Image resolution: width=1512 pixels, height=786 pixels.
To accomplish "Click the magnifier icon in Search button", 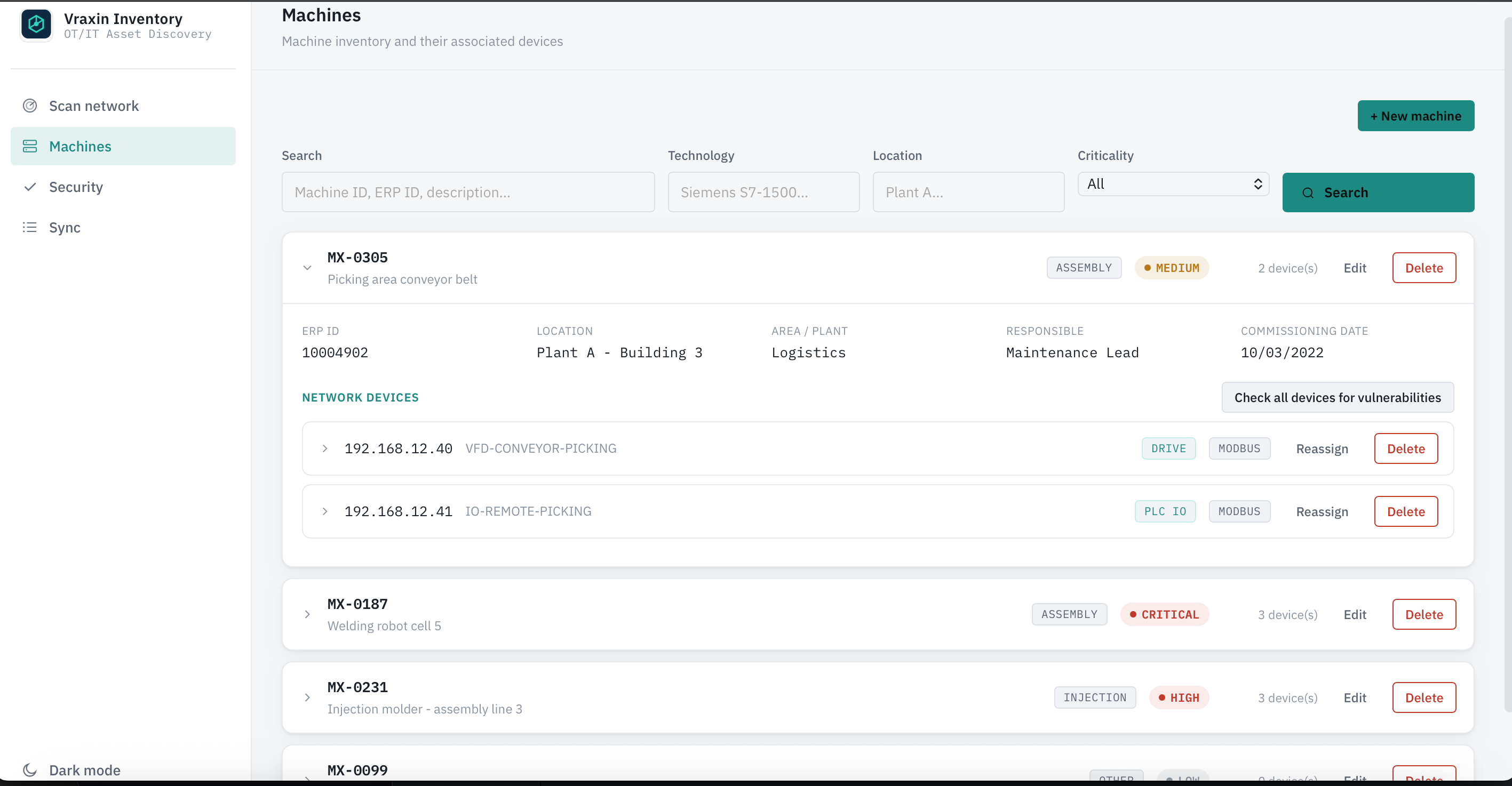I will point(1308,193).
